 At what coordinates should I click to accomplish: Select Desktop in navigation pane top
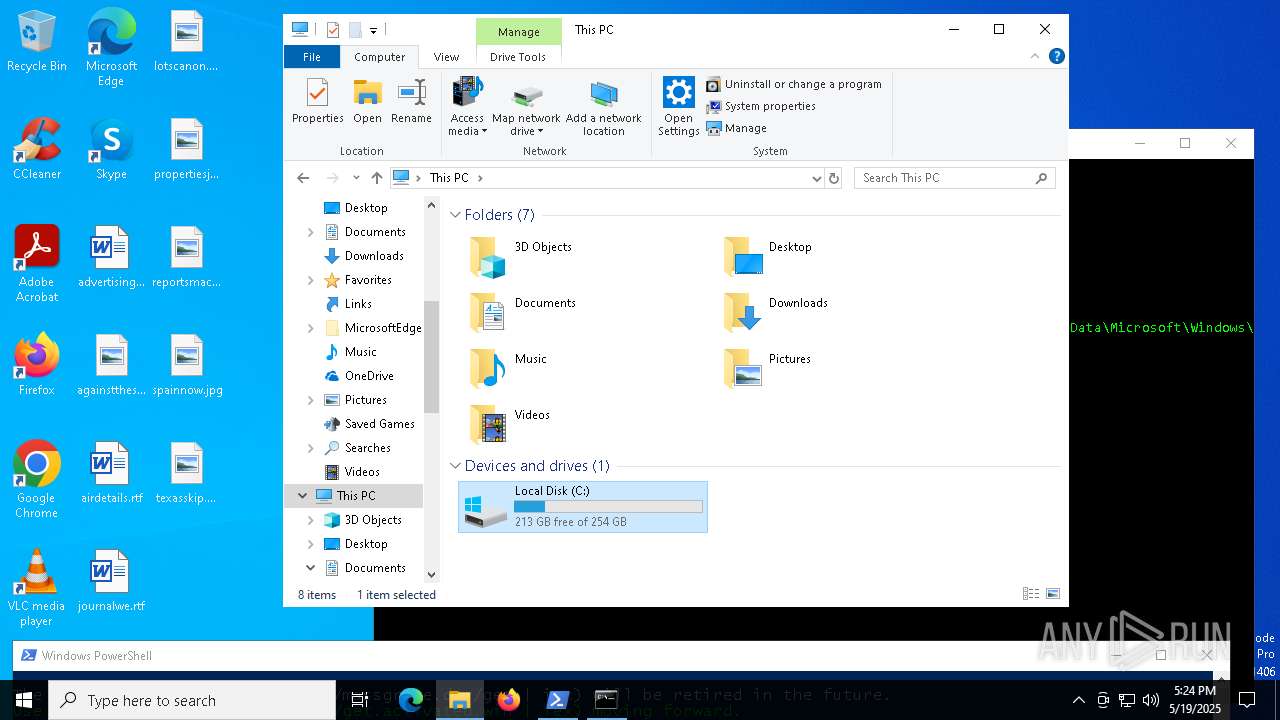coord(366,208)
